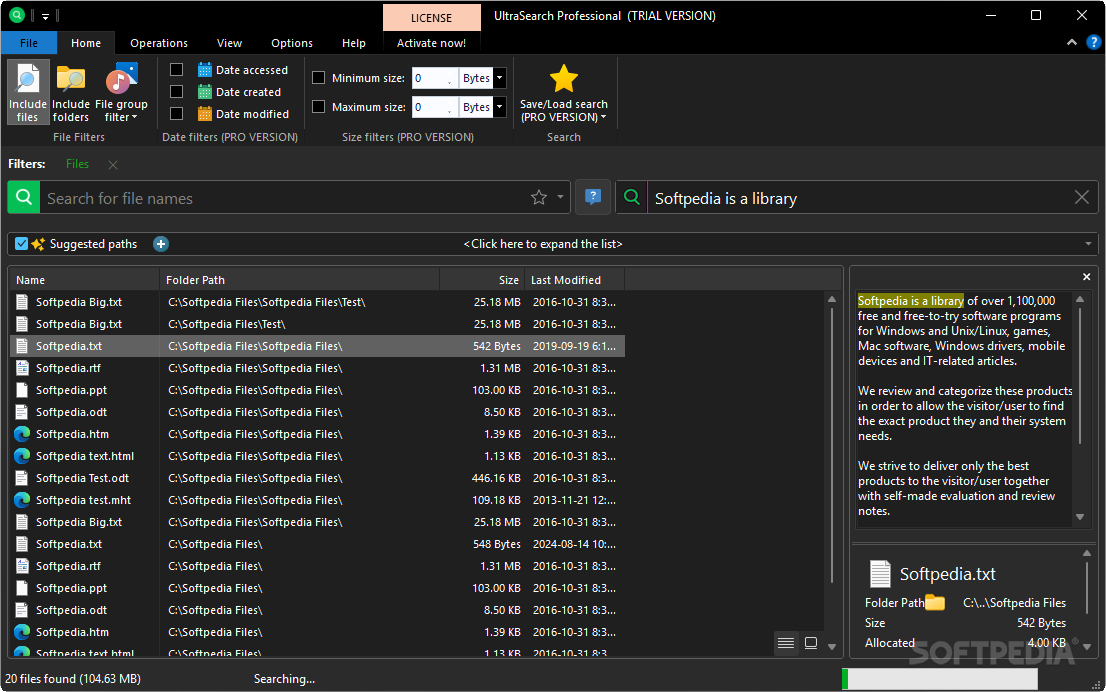Click 'Click here to expand the list'
Screen dimensions: 1106x692
coord(543,244)
